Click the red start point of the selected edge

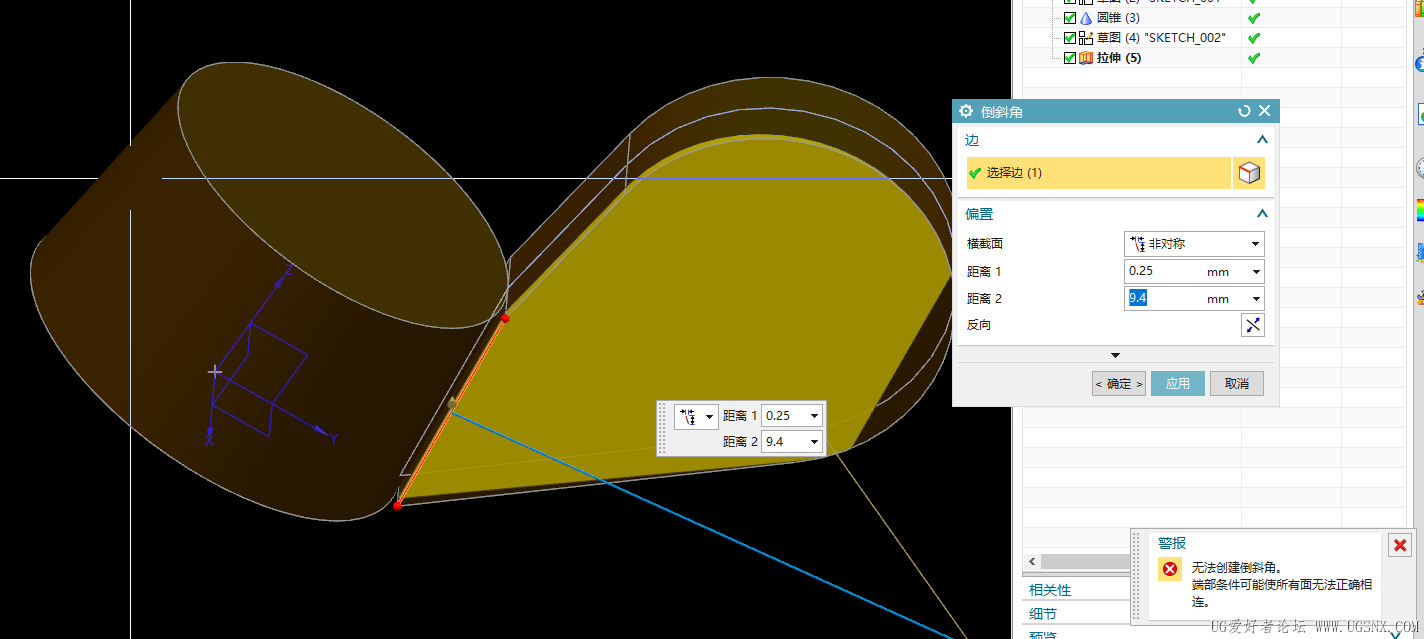pos(506,318)
